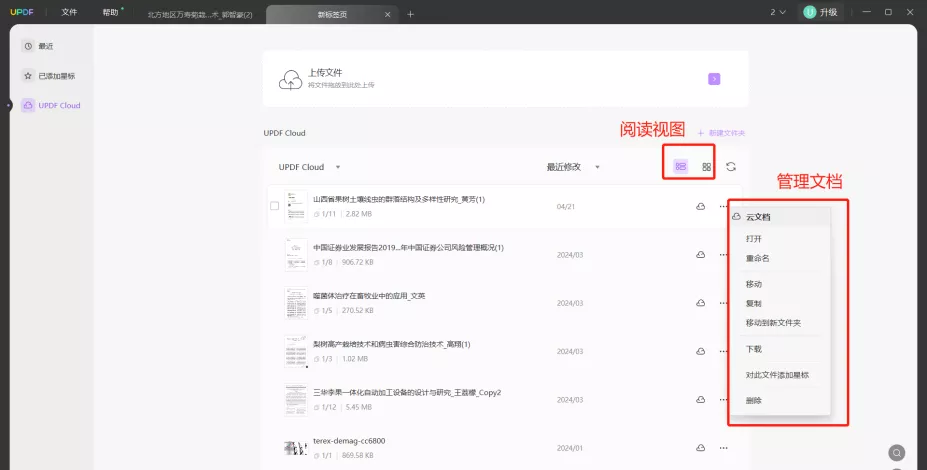Select file name terex-demag-cc6800

[x=349, y=441]
